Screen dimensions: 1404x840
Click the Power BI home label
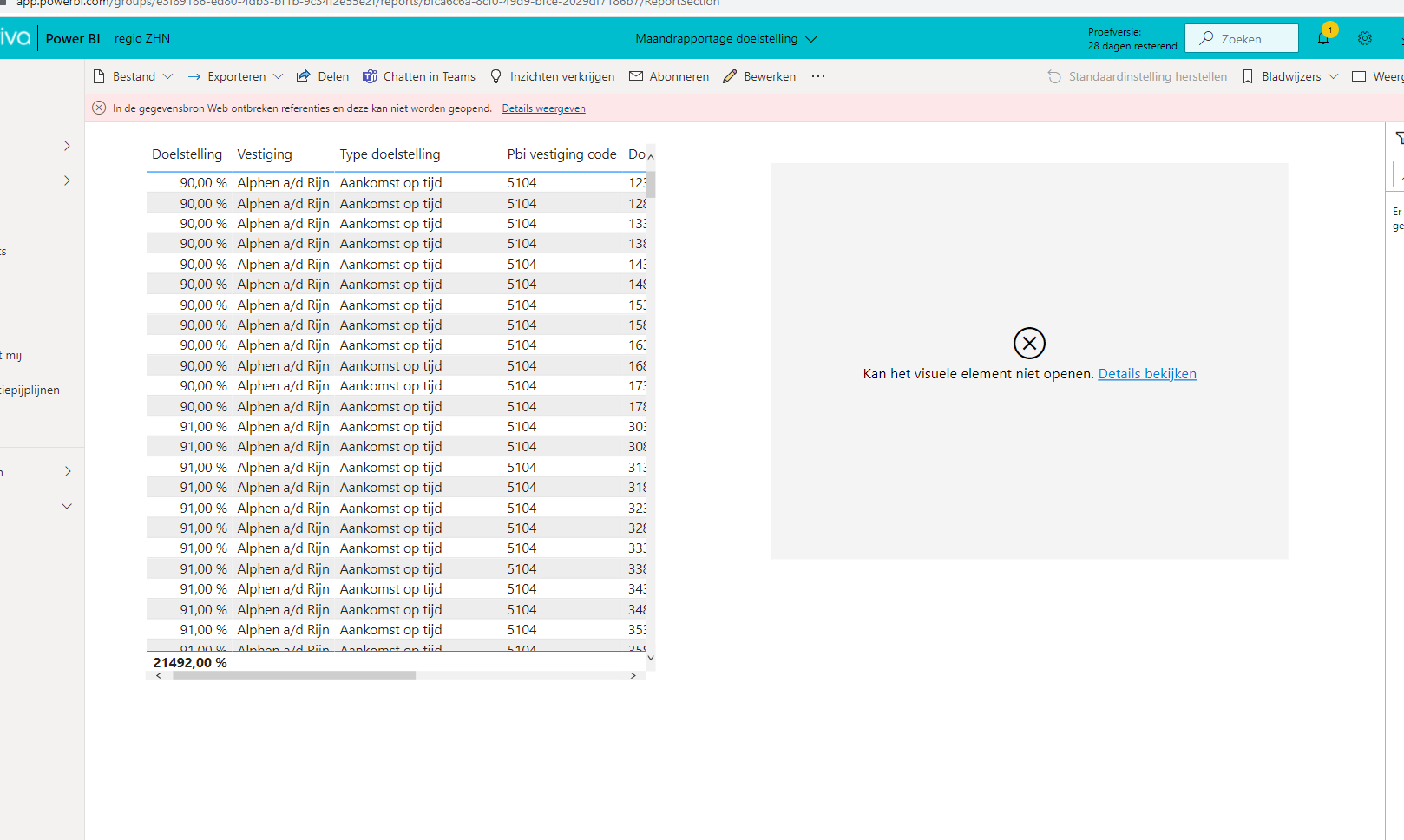coord(73,38)
